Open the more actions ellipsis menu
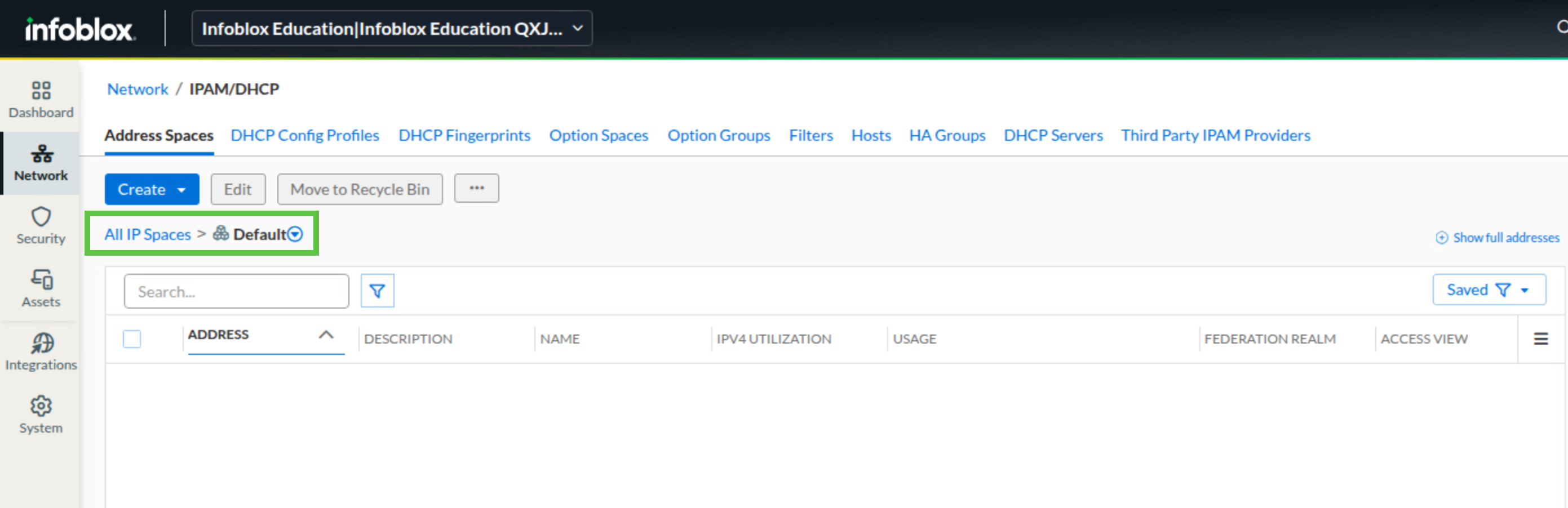This screenshot has width=1568, height=508. [477, 189]
